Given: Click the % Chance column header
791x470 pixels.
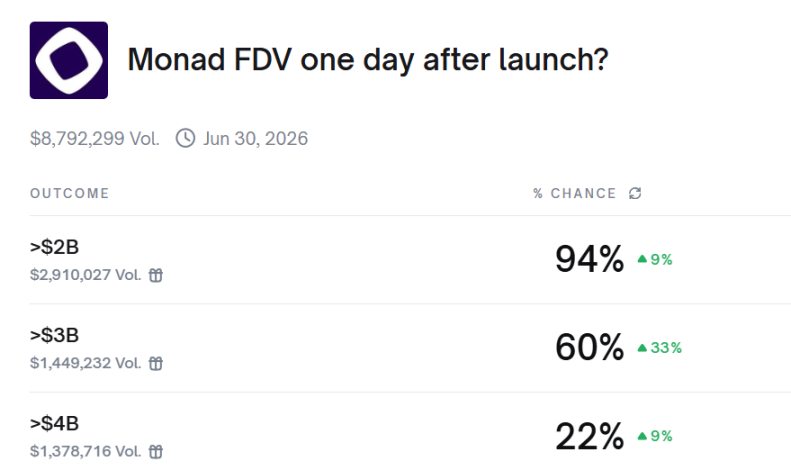Looking at the screenshot, I should (x=574, y=193).
